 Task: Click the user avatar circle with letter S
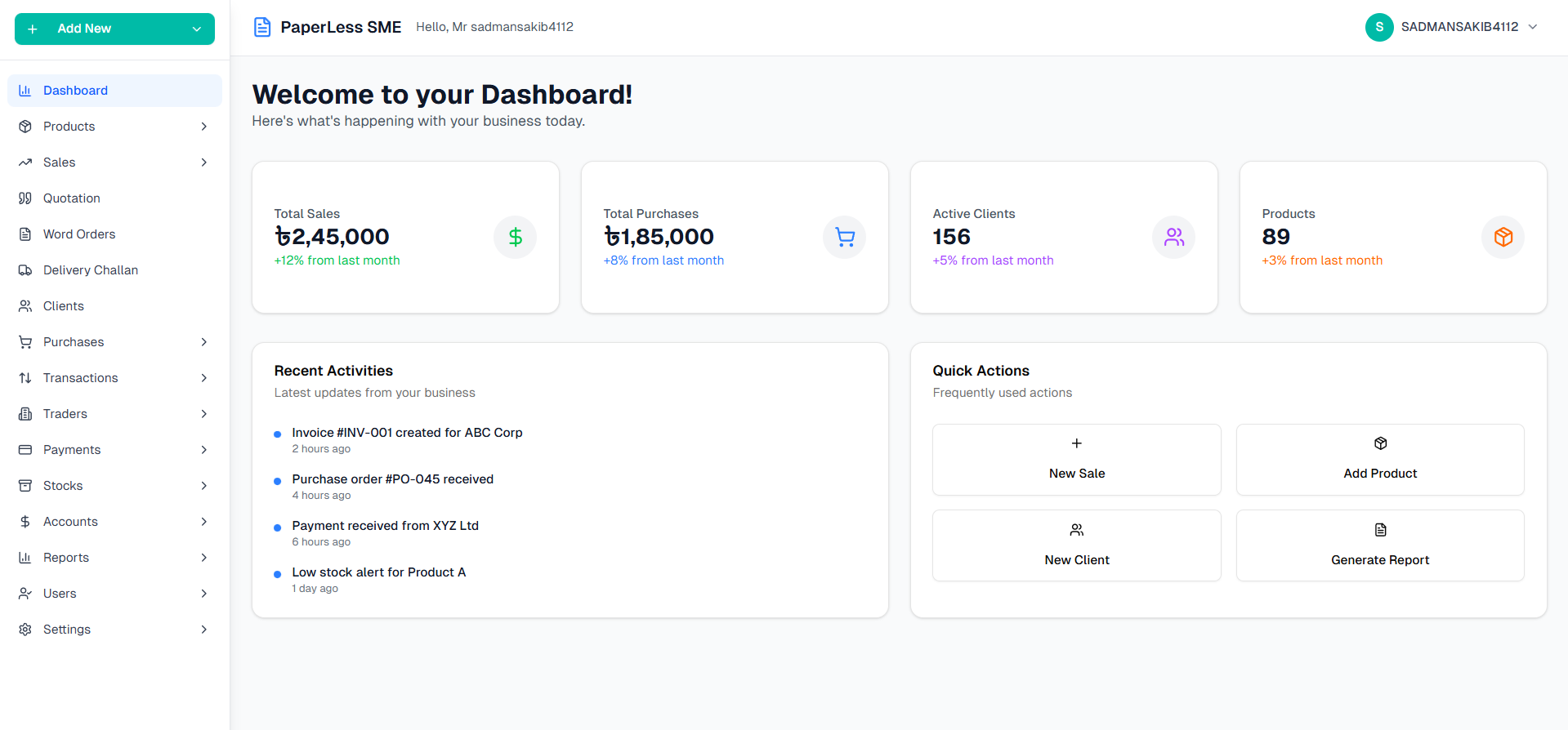point(1378,27)
